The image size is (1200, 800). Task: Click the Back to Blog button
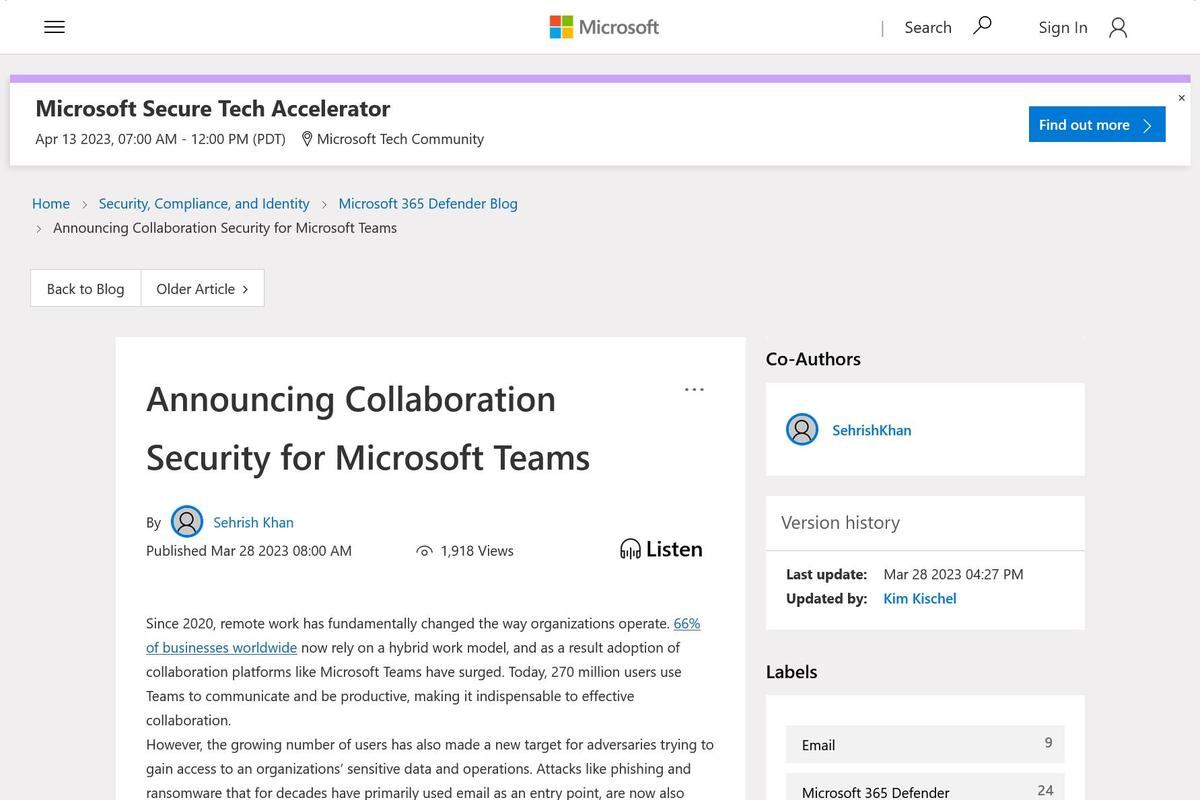[86, 288]
